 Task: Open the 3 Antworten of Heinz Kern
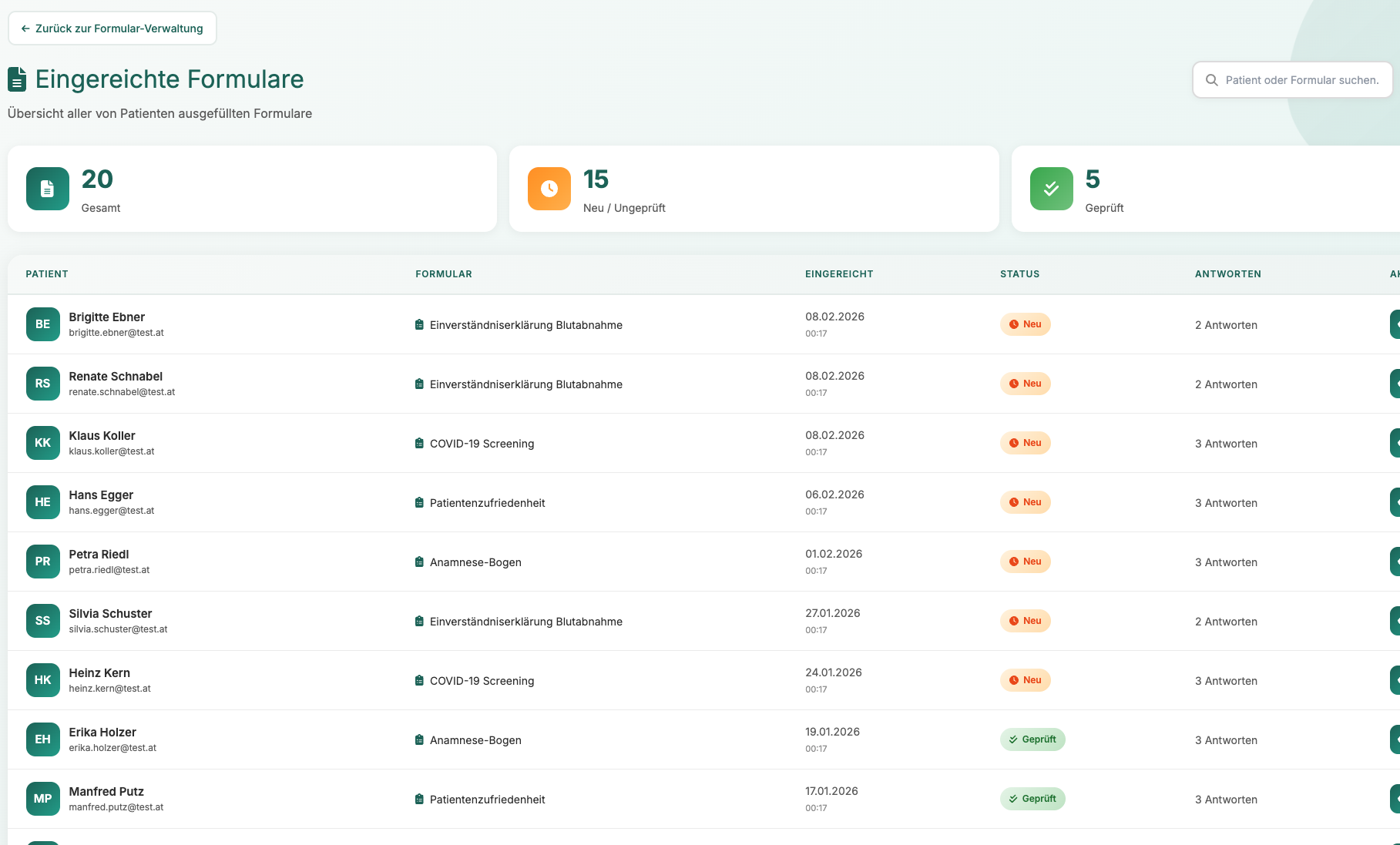[1226, 681]
